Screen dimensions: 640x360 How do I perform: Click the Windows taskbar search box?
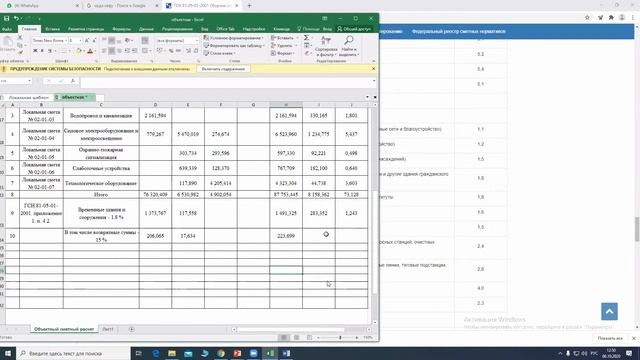(x=73, y=353)
